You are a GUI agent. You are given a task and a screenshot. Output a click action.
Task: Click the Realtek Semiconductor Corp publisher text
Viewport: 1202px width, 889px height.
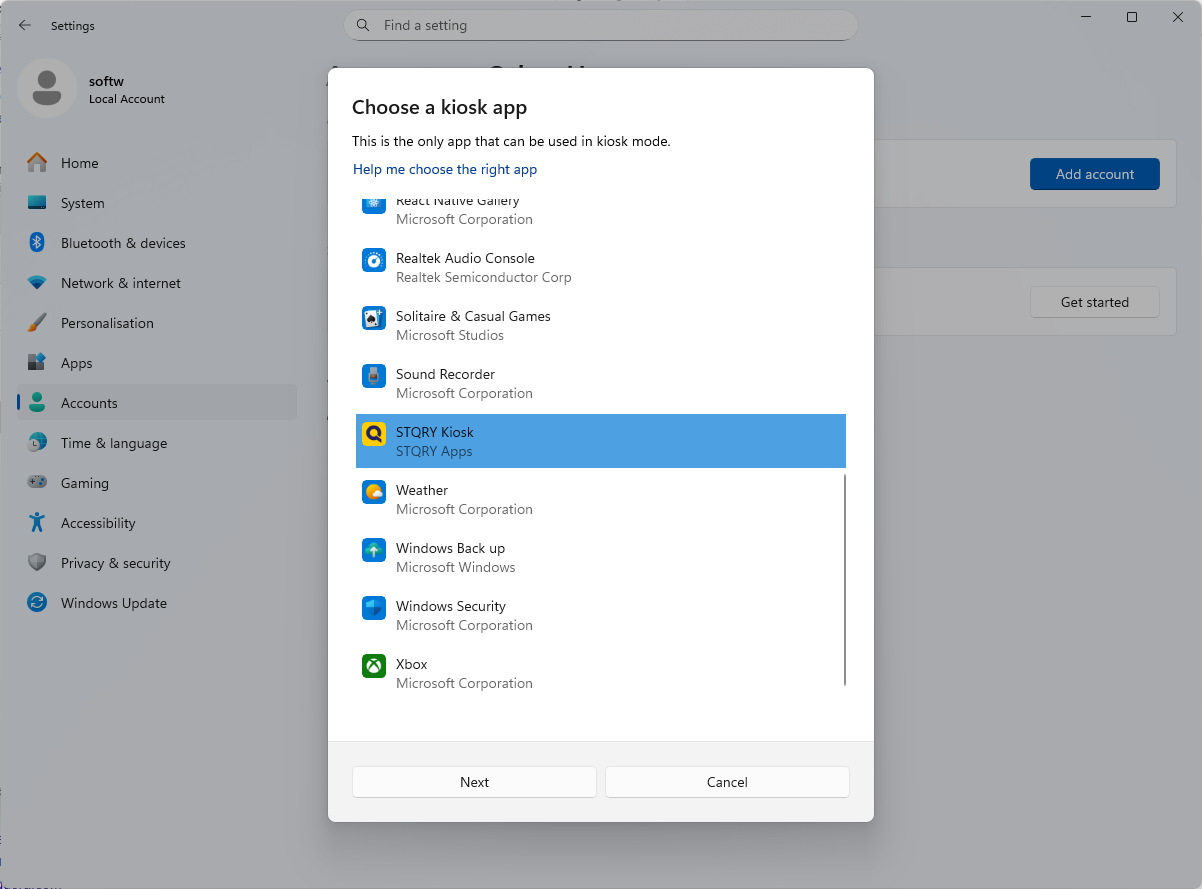click(484, 277)
